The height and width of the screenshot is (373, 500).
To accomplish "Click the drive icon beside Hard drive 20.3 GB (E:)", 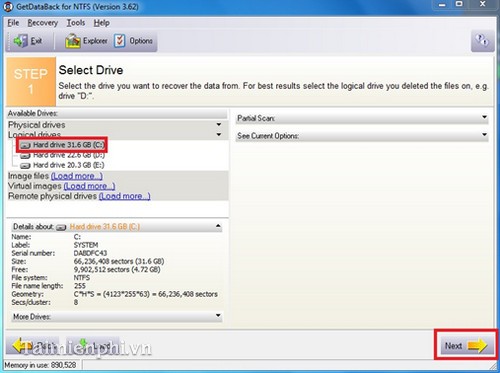I will 25,165.
